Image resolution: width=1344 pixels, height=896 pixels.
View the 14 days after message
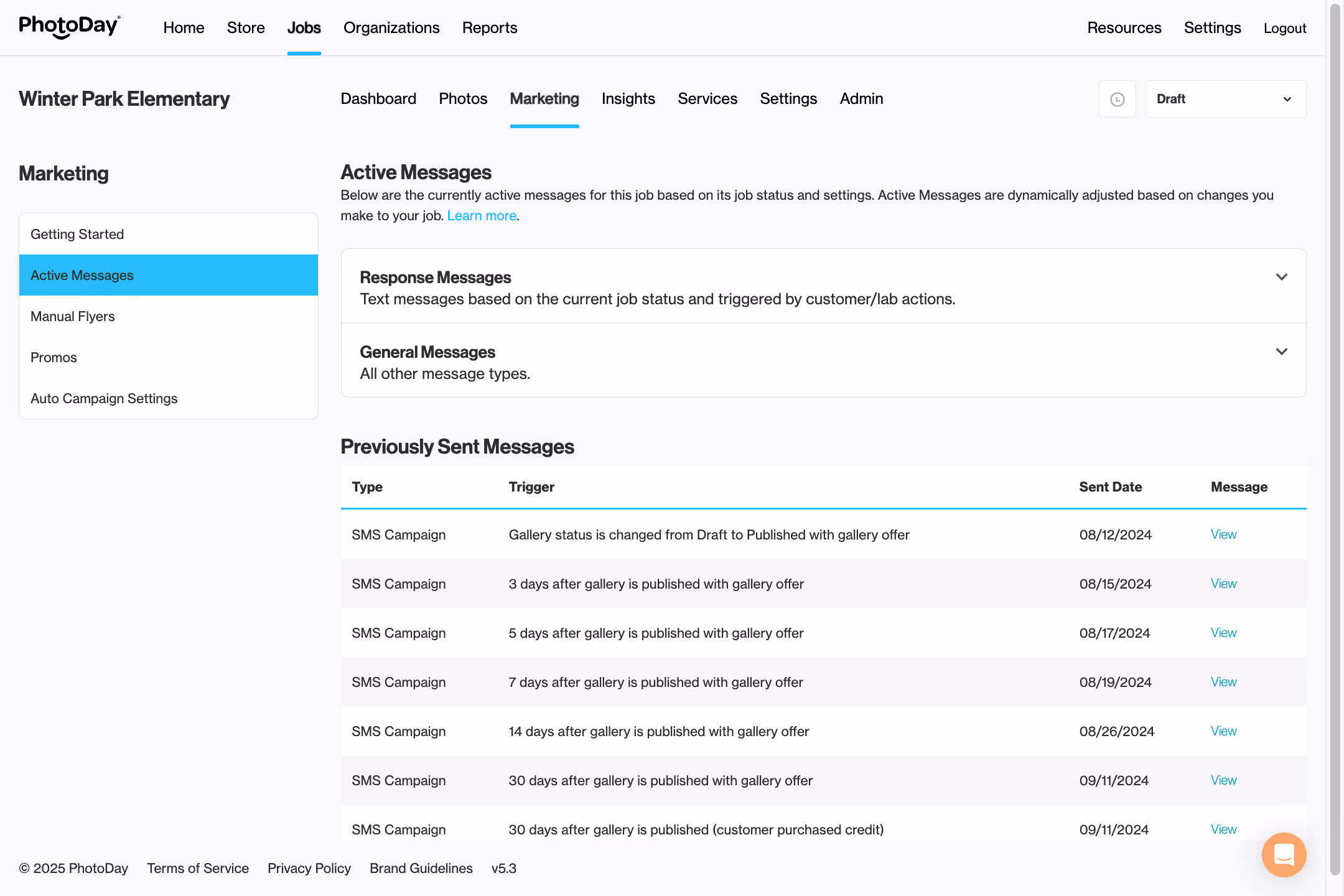click(1223, 731)
